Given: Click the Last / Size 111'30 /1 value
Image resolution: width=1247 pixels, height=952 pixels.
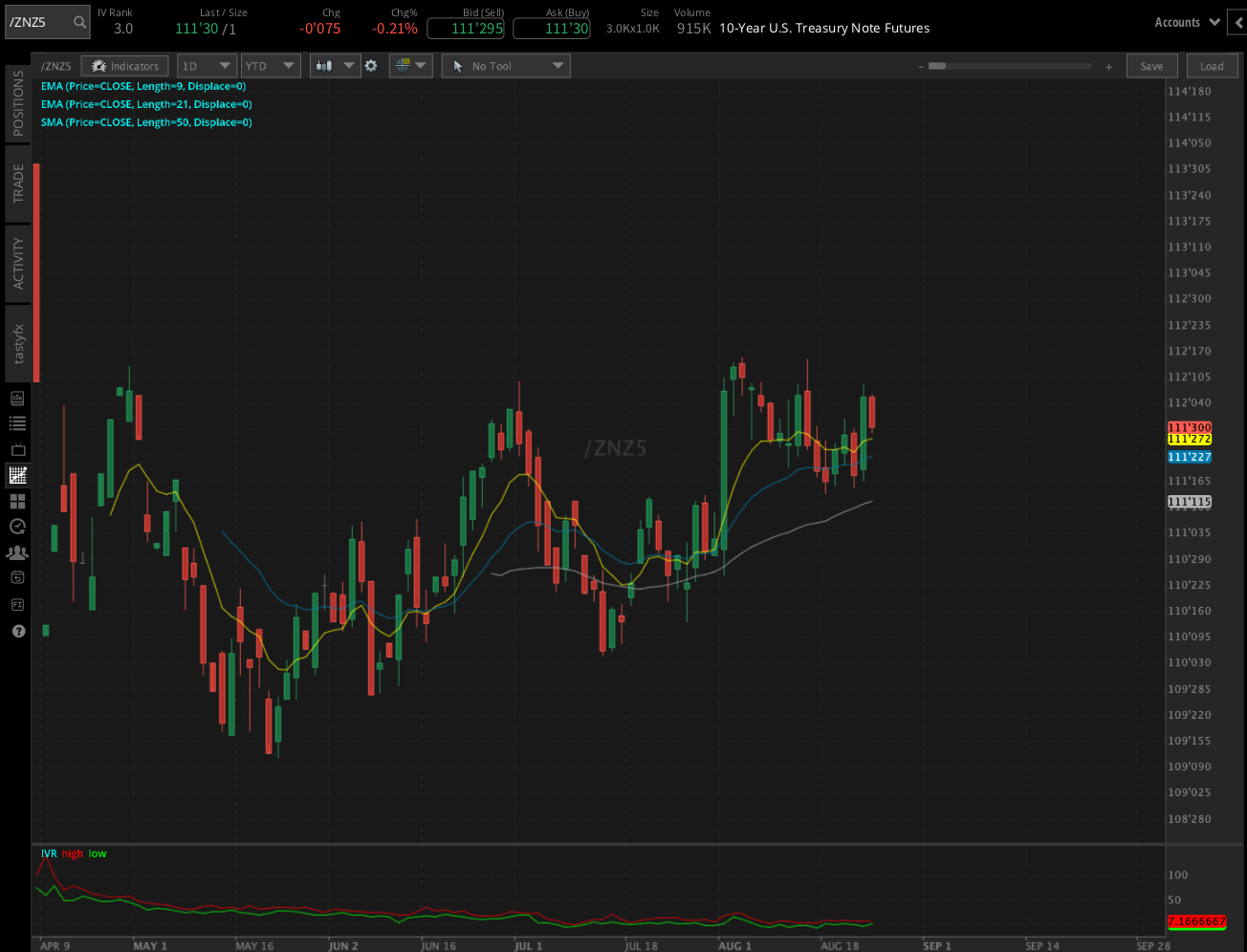Looking at the screenshot, I should (x=206, y=29).
